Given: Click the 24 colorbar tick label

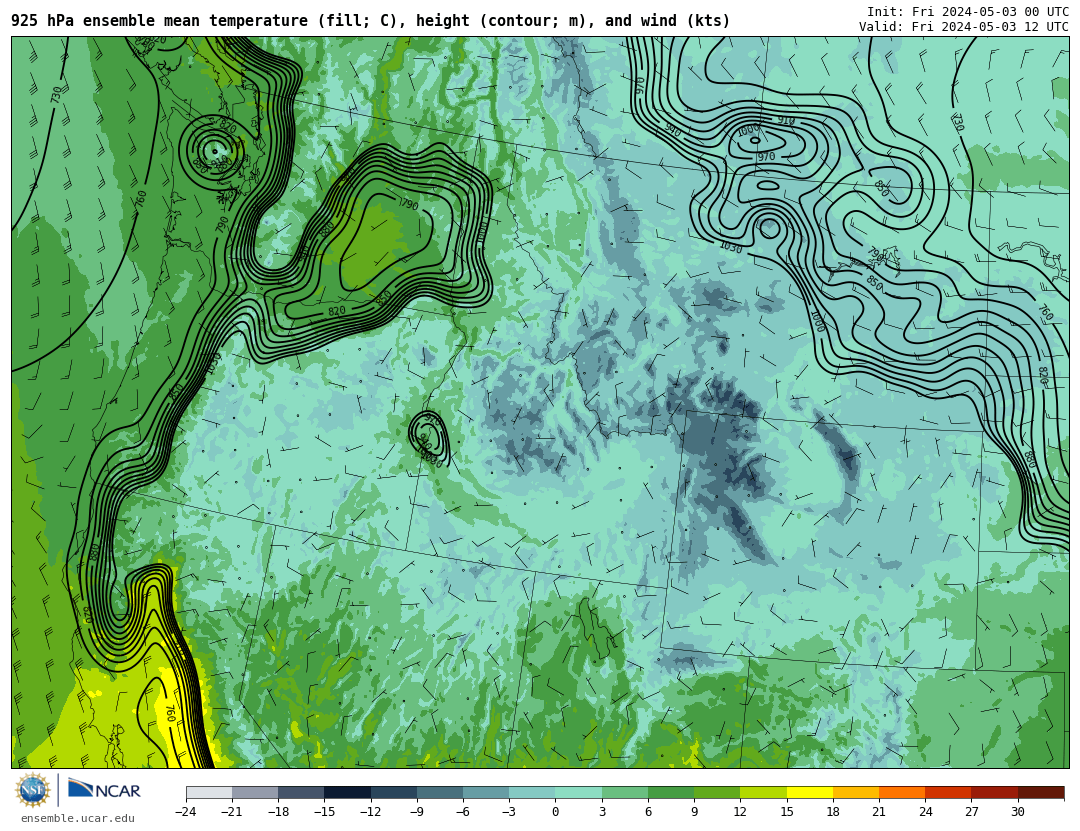Looking at the screenshot, I should coord(925,812).
